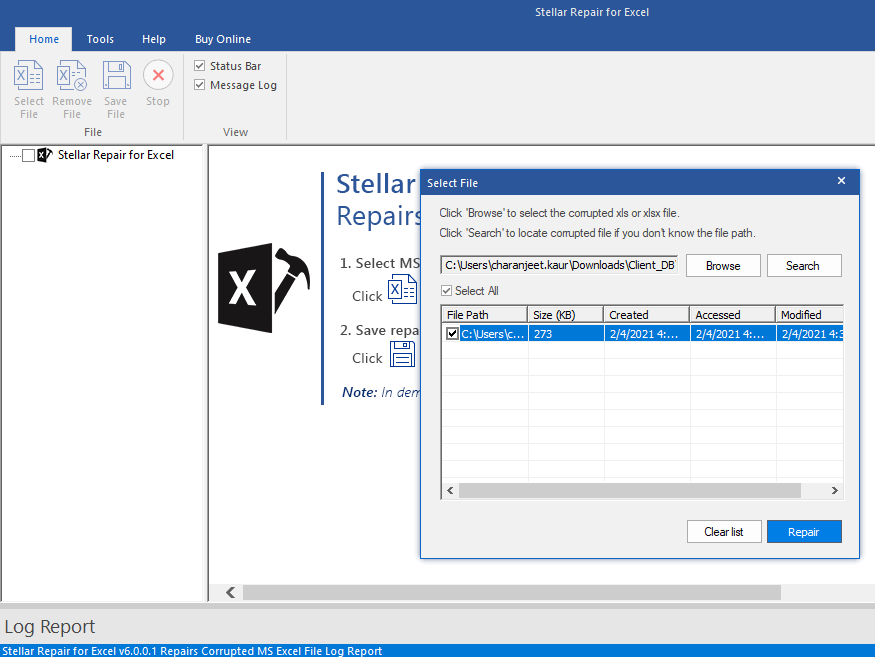The image size is (875, 657).
Task: Click the floppy disk Save icon in instructions
Action: click(402, 354)
